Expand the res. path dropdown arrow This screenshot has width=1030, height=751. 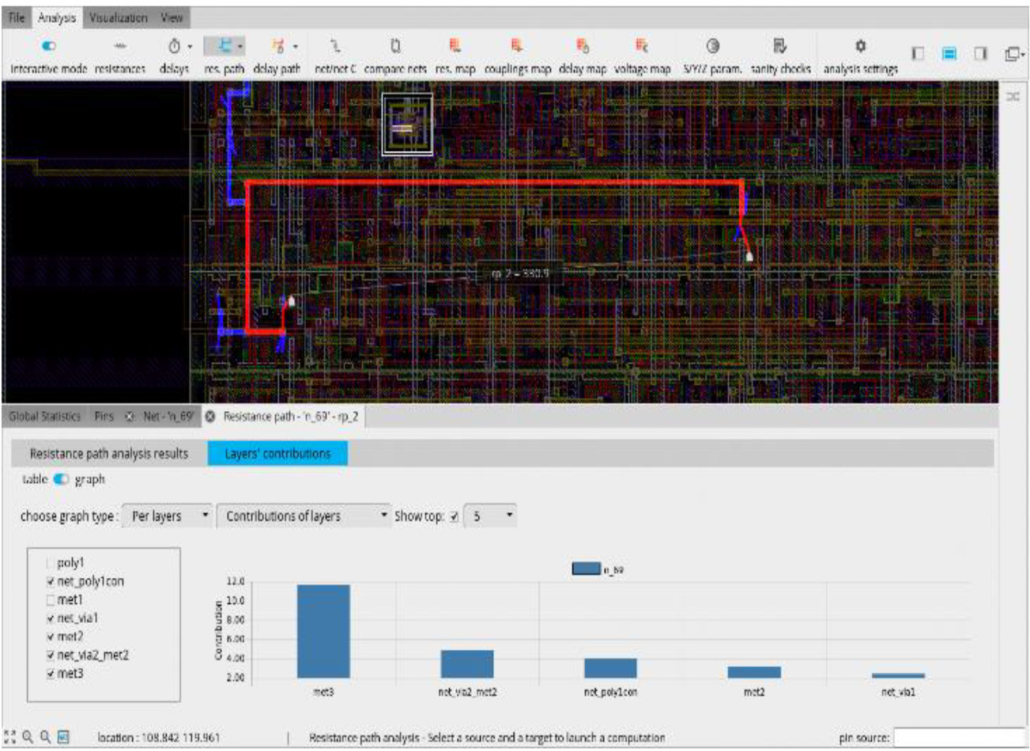click(240, 46)
